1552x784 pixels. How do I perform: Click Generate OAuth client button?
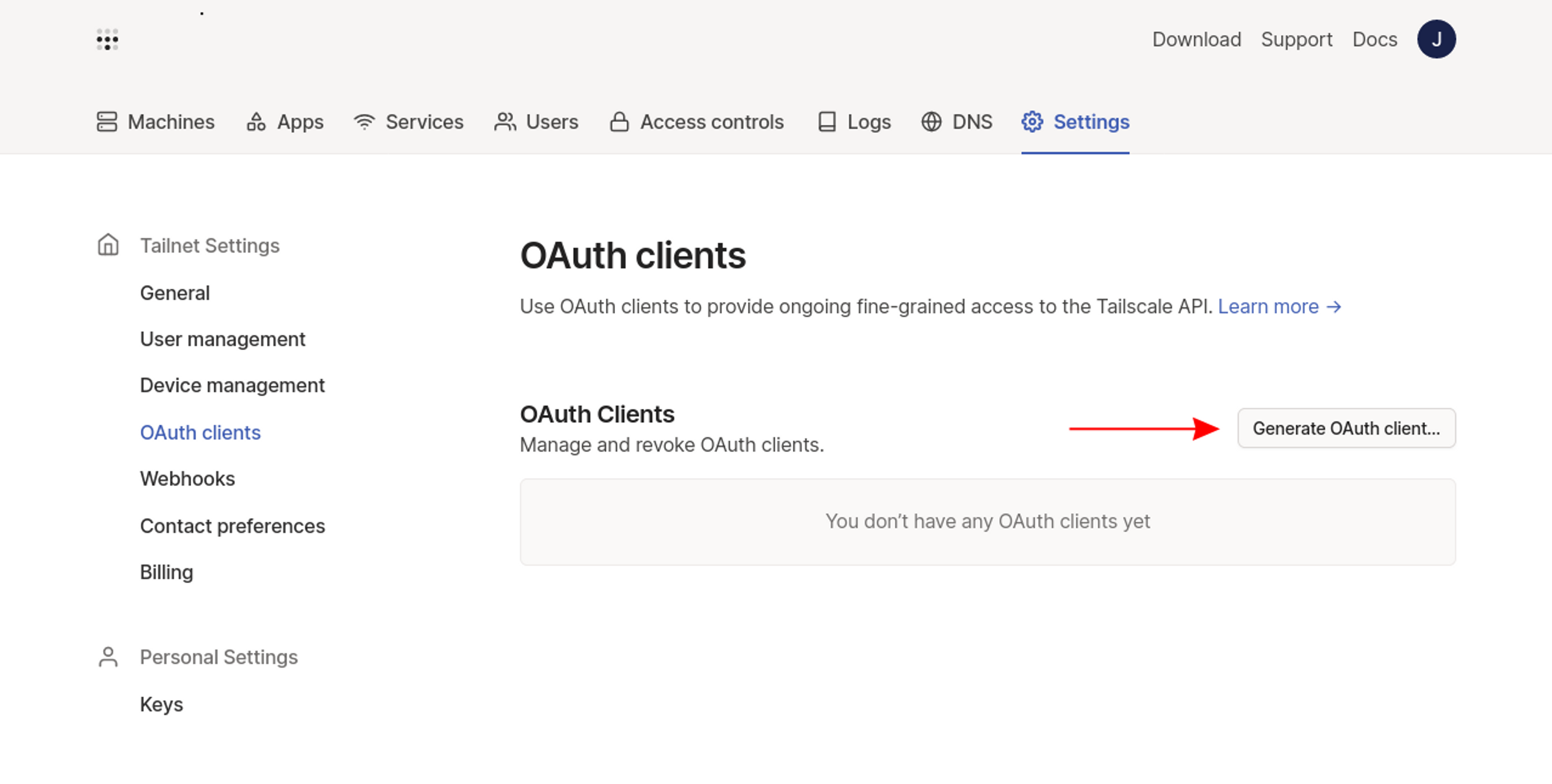pos(1346,428)
